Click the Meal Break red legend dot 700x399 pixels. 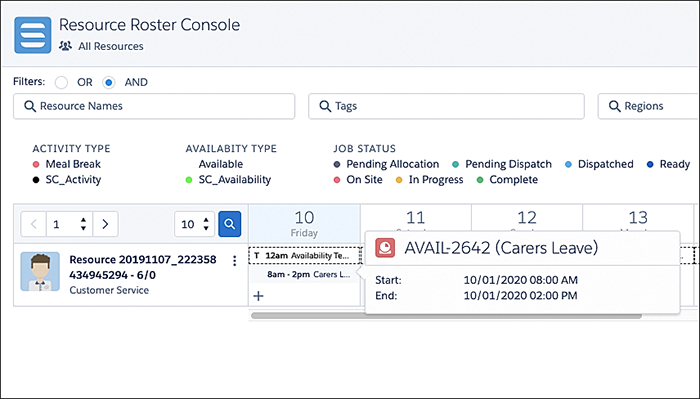36,164
